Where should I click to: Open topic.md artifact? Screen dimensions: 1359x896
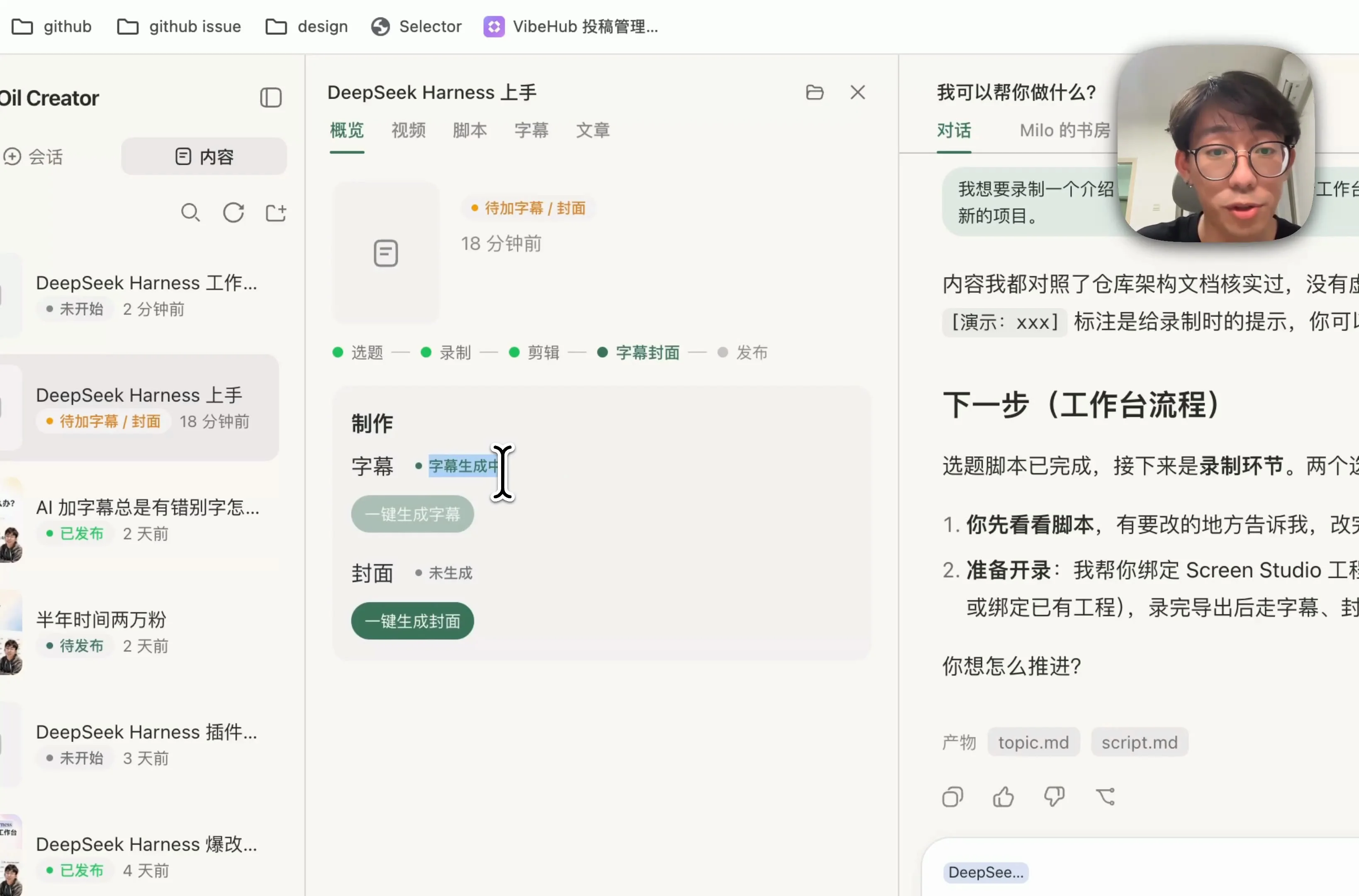pyautogui.click(x=1033, y=742)
